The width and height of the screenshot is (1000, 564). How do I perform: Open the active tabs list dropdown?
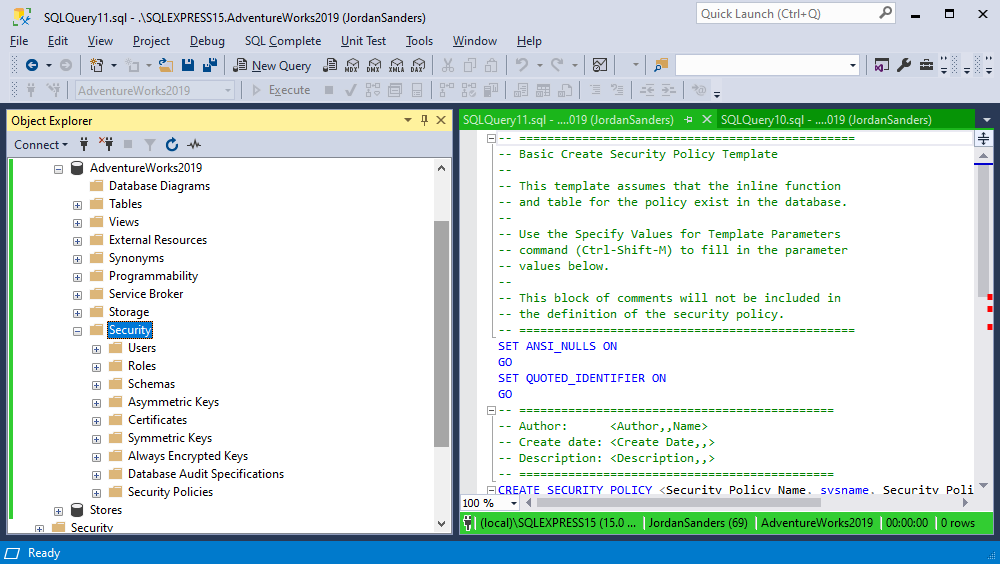tap(987, 120)
